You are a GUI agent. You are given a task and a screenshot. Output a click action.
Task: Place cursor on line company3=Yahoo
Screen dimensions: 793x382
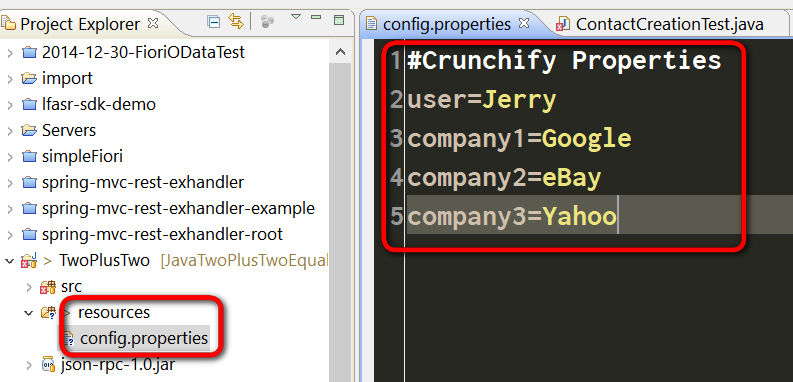point(512,217)
